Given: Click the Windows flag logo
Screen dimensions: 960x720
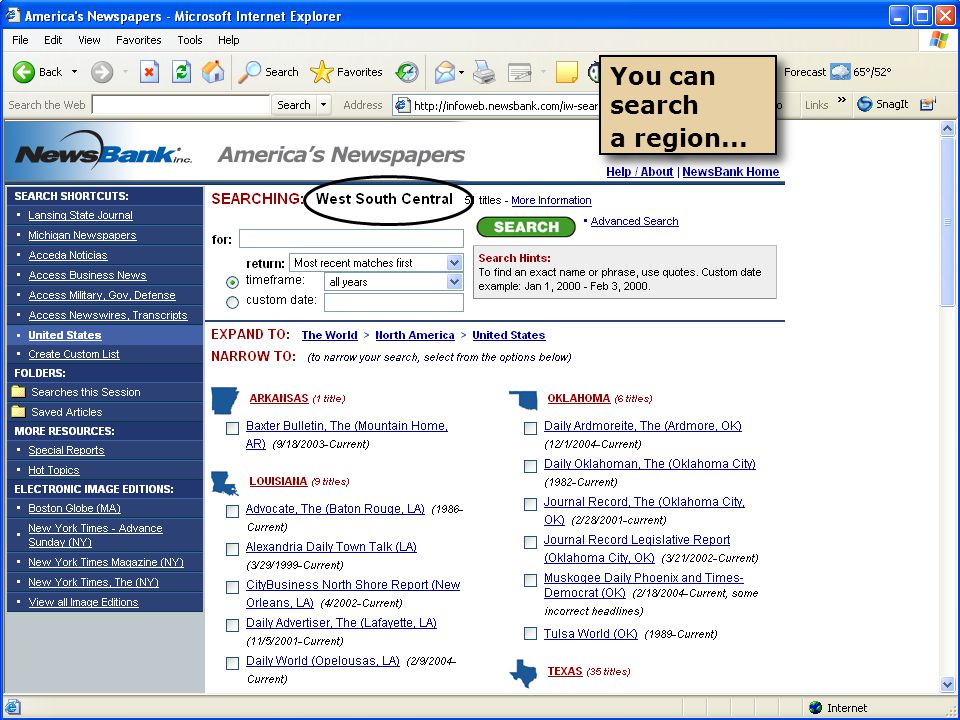Looking at the screenshot, I should [938, 40].
